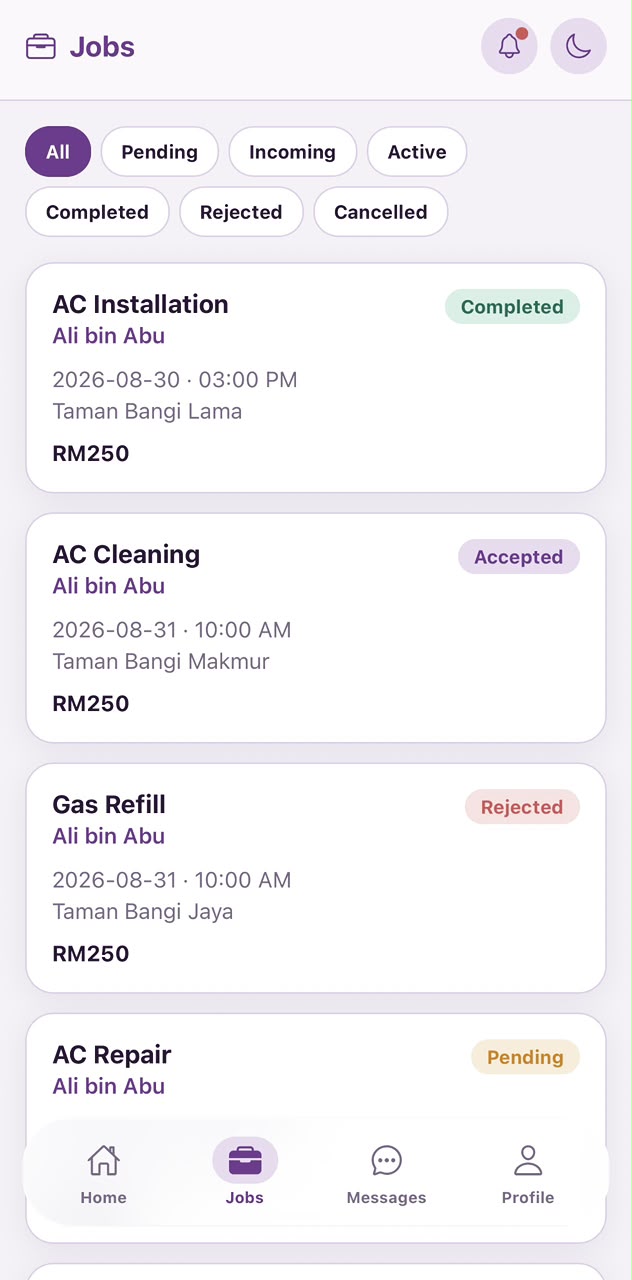Go to Home in the bottom navigation
This screenshot has width=632, height=1280.
104,1175
